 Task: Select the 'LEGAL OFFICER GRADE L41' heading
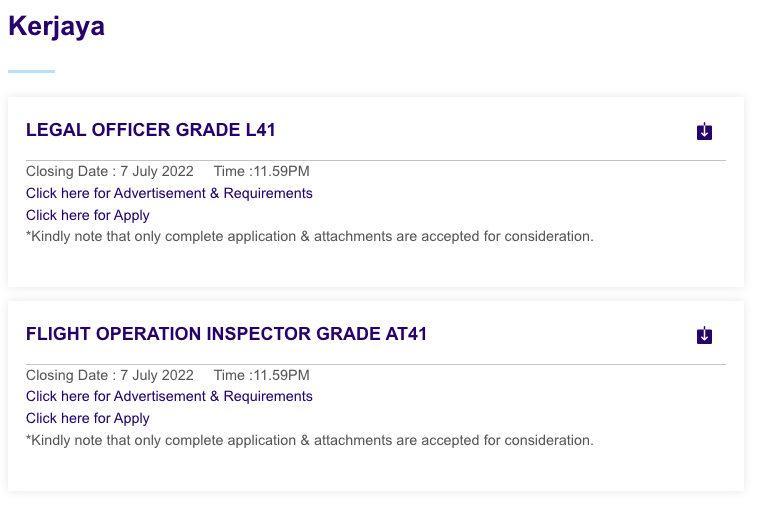pyautogui.click(x=151, y=130)
